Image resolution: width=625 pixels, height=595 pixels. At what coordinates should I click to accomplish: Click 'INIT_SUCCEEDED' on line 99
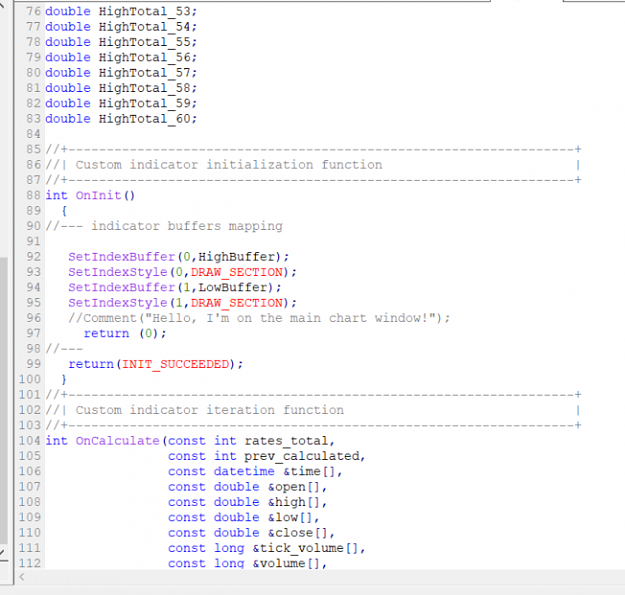click(x=175, y=364)
